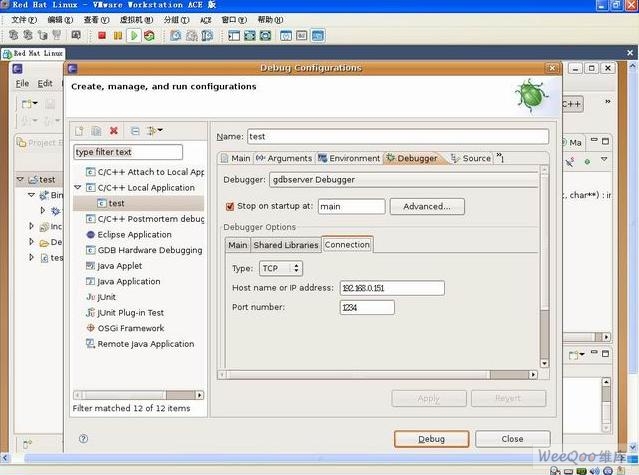Viewport: 639px width, 475px height.
Task: Select C/C++ Attach to Local Application item
Action: pyautogui.click(x=145, y=172)
